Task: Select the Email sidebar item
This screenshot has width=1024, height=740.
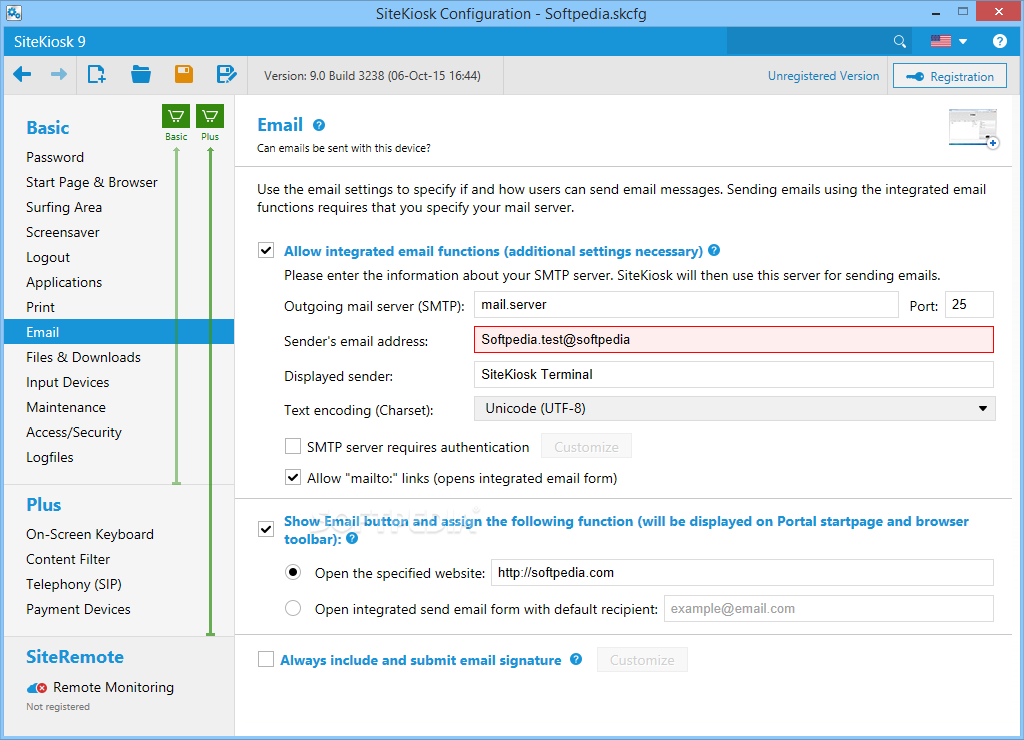Action: [x=119, y=332]
